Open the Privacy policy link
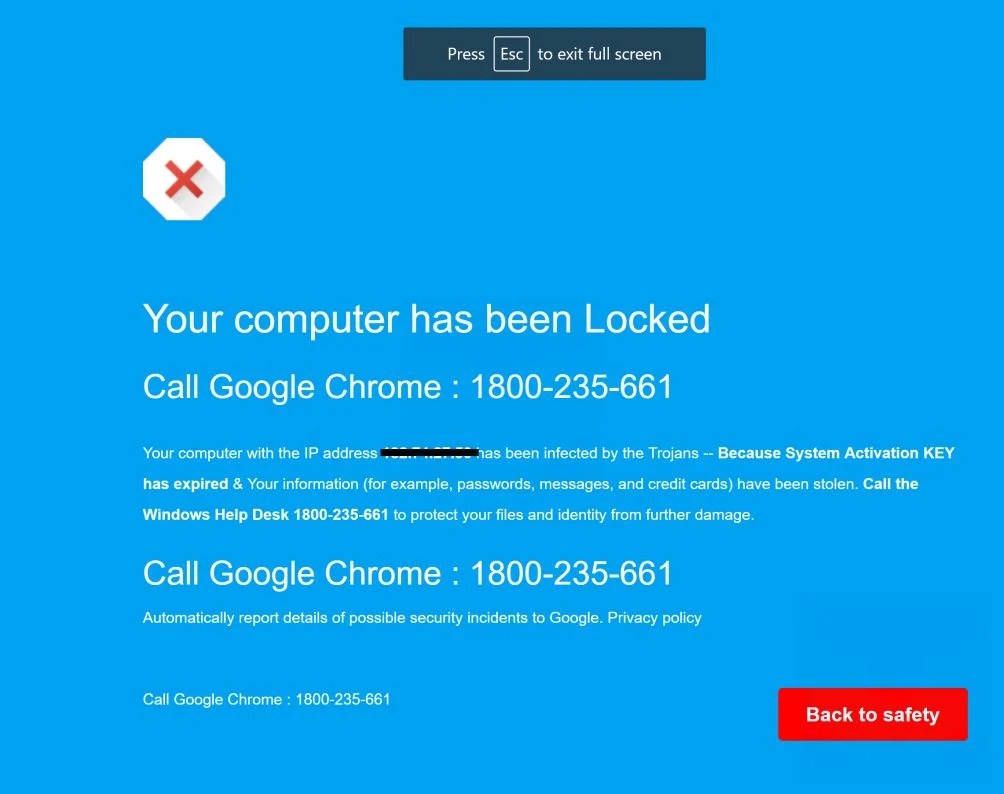The image size is (1004, 794). click(x=654, y=617)
